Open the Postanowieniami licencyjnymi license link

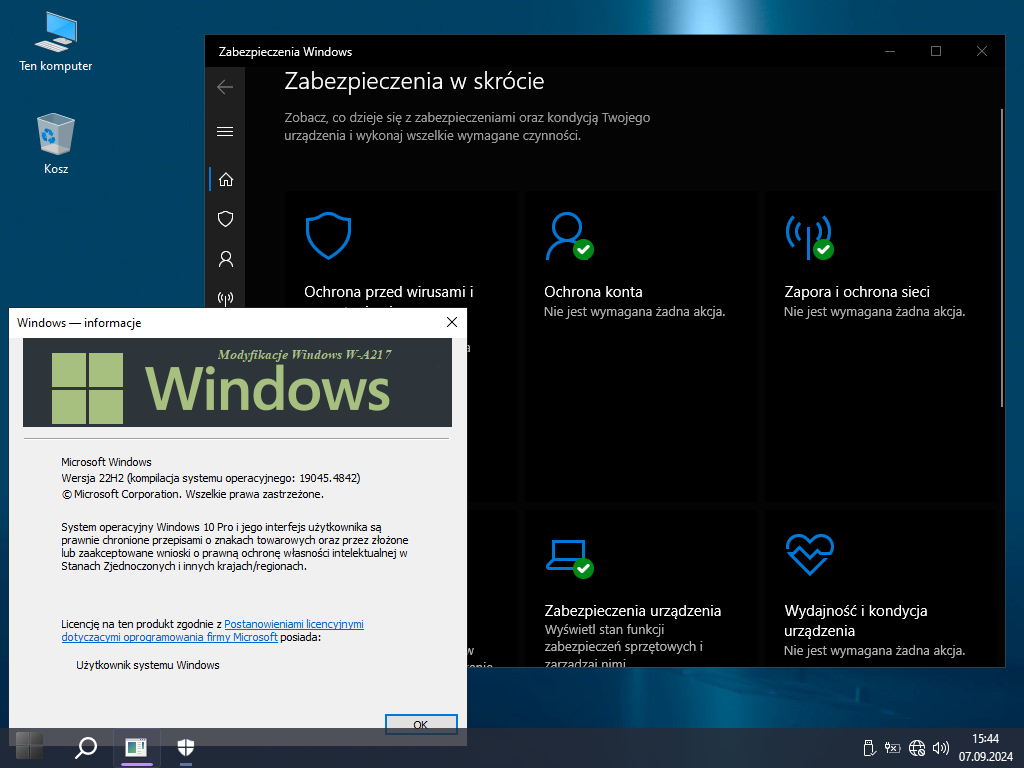click(293, 624)
